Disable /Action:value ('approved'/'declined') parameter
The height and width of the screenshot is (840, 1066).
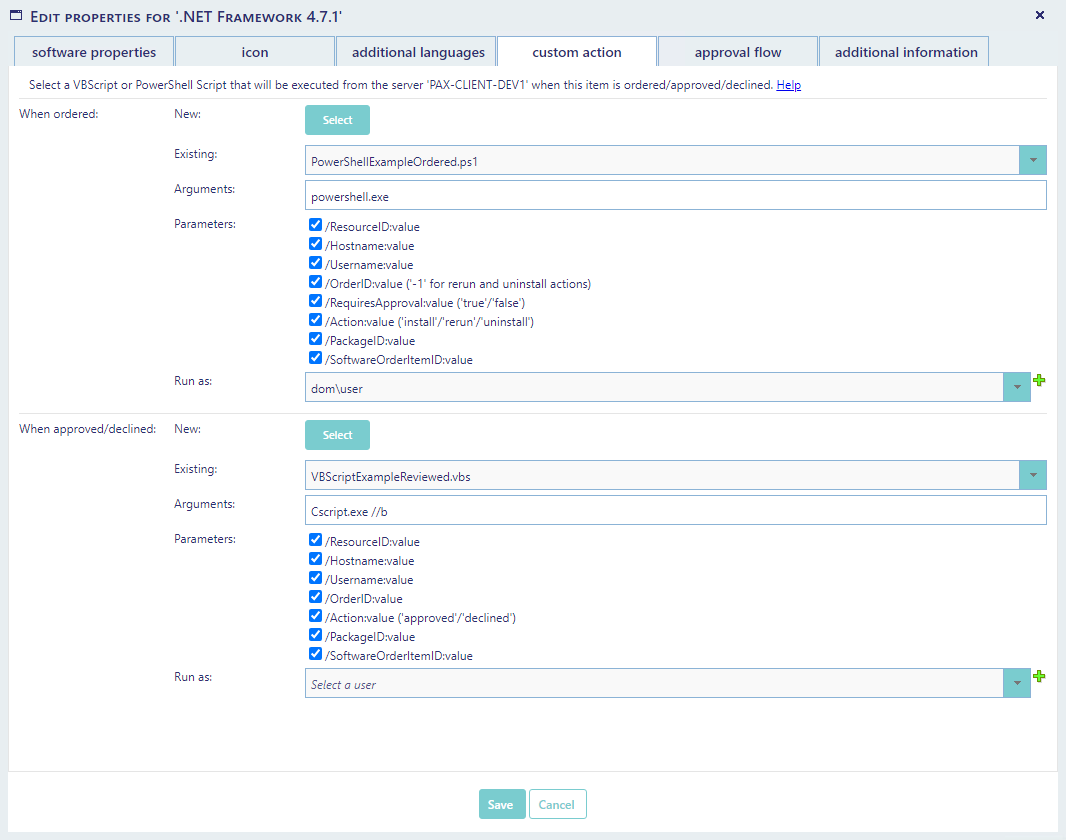click(316, 617)
